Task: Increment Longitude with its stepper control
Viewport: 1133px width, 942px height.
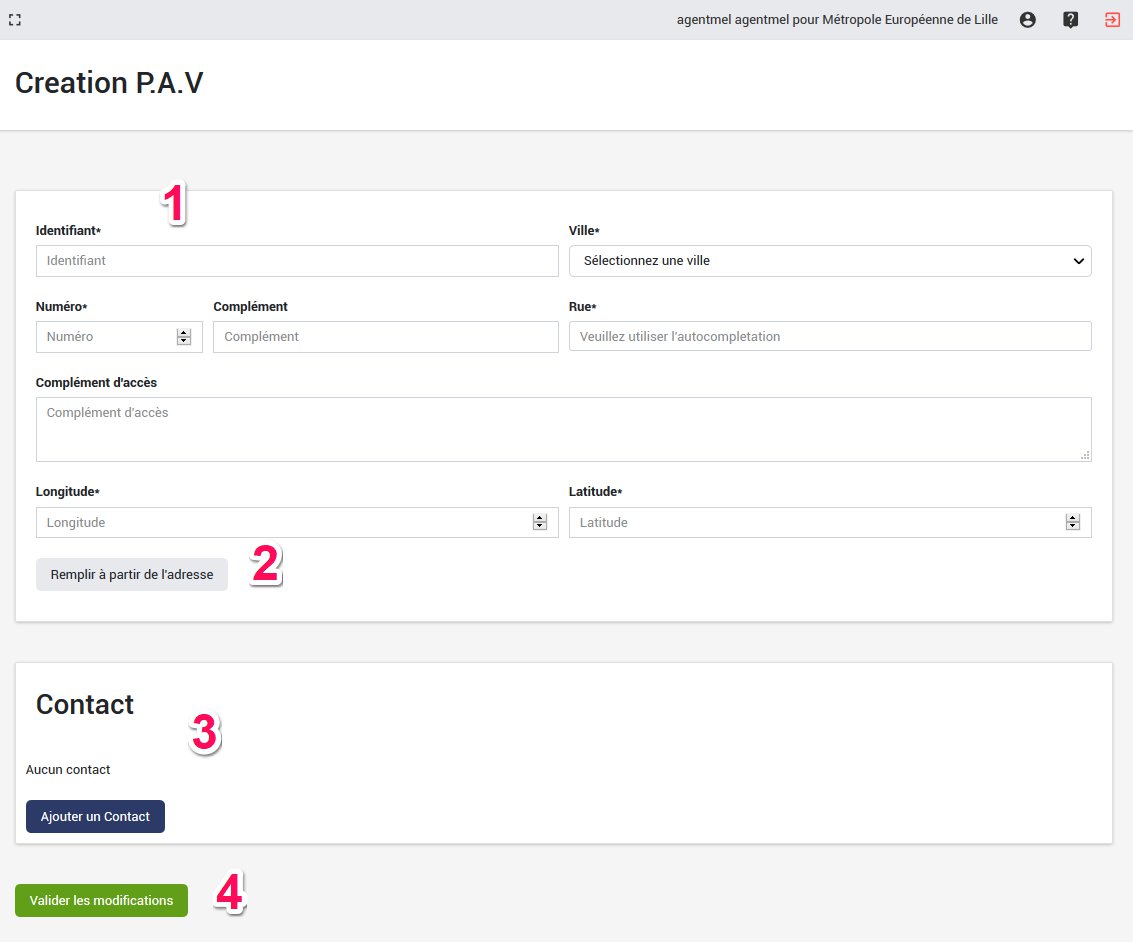Action: tap(540, 517)
